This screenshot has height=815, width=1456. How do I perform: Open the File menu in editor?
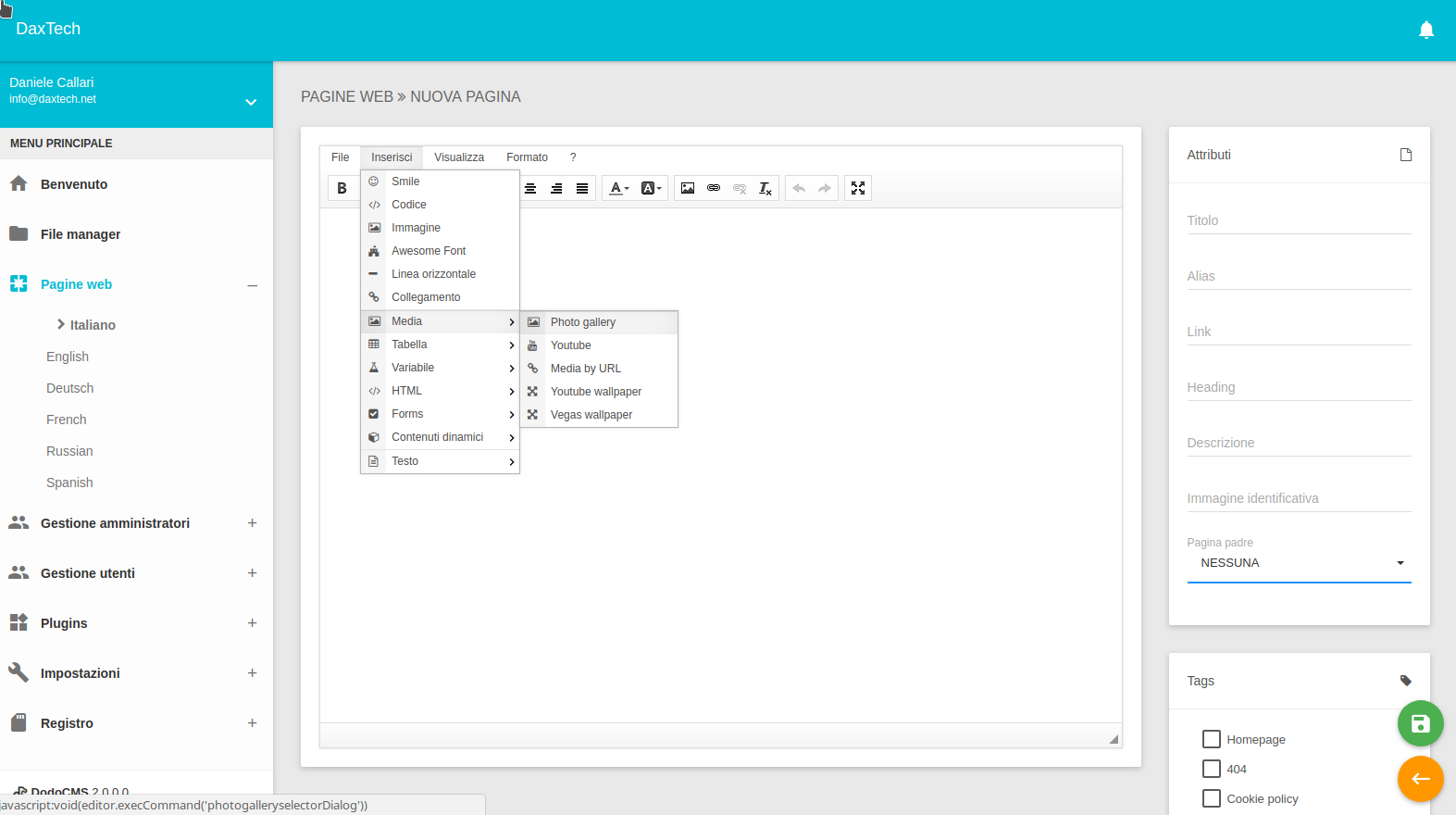(340, 157)
